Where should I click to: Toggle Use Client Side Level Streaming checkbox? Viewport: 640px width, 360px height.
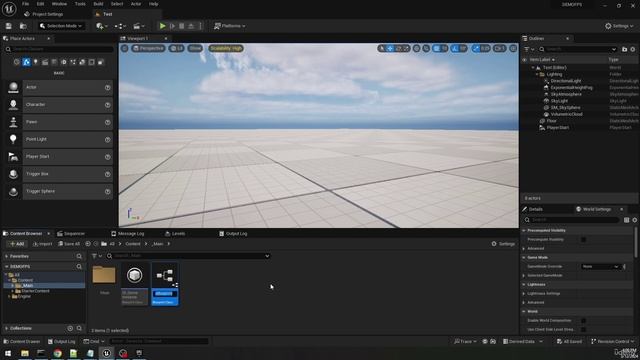pyautogui.click(x=583, y=330)
